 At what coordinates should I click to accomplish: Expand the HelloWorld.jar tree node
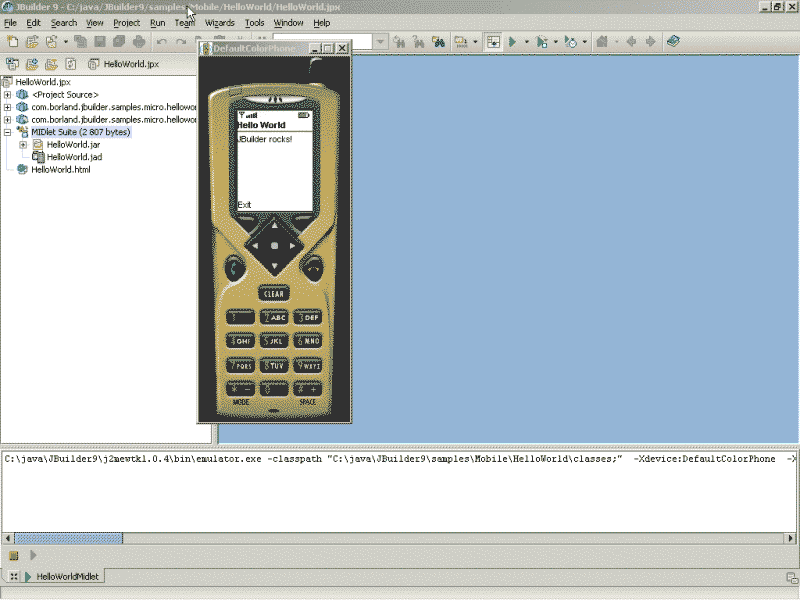pos(23,145)
